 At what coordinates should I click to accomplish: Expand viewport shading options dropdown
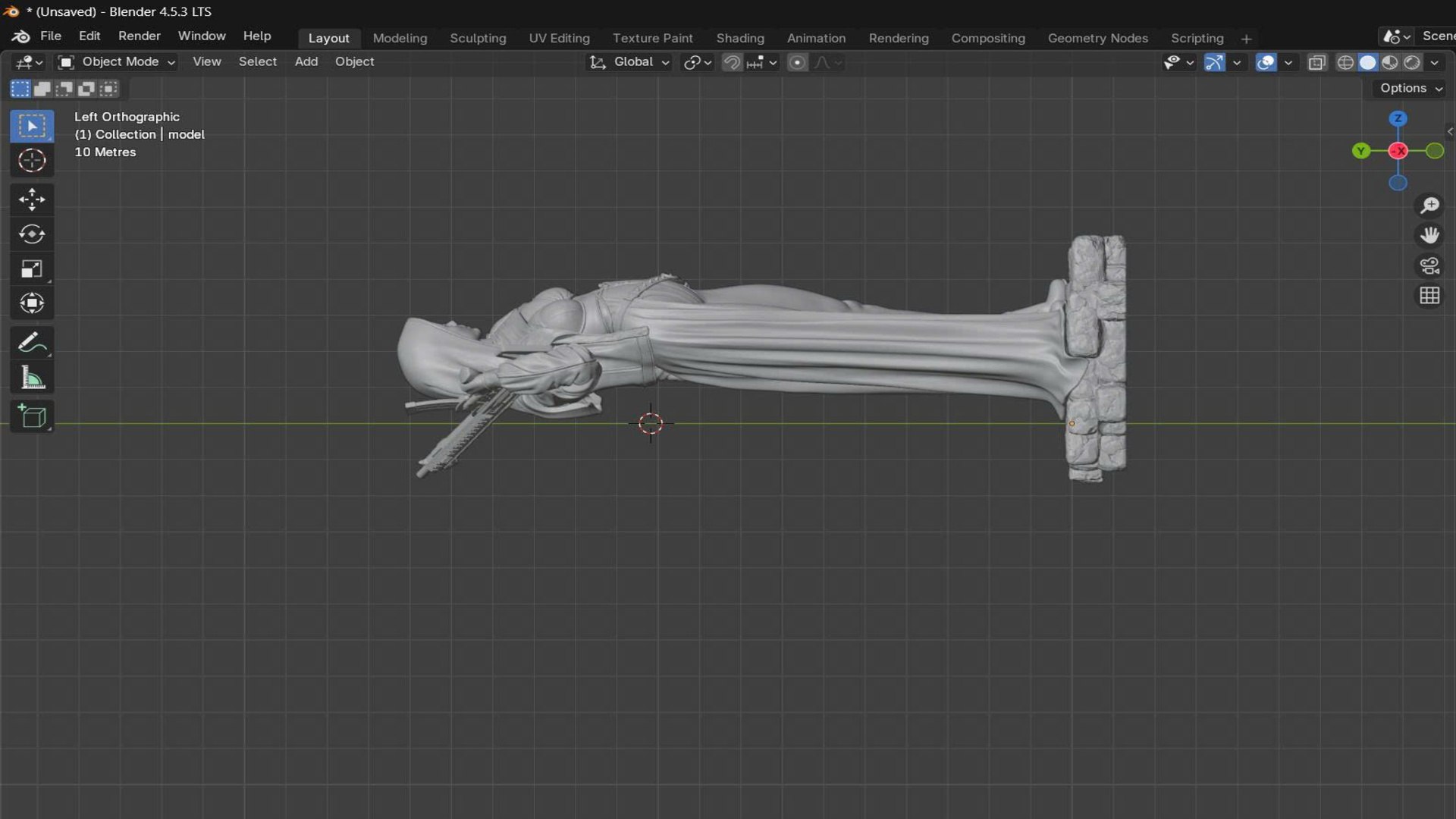click(1434, 62)
